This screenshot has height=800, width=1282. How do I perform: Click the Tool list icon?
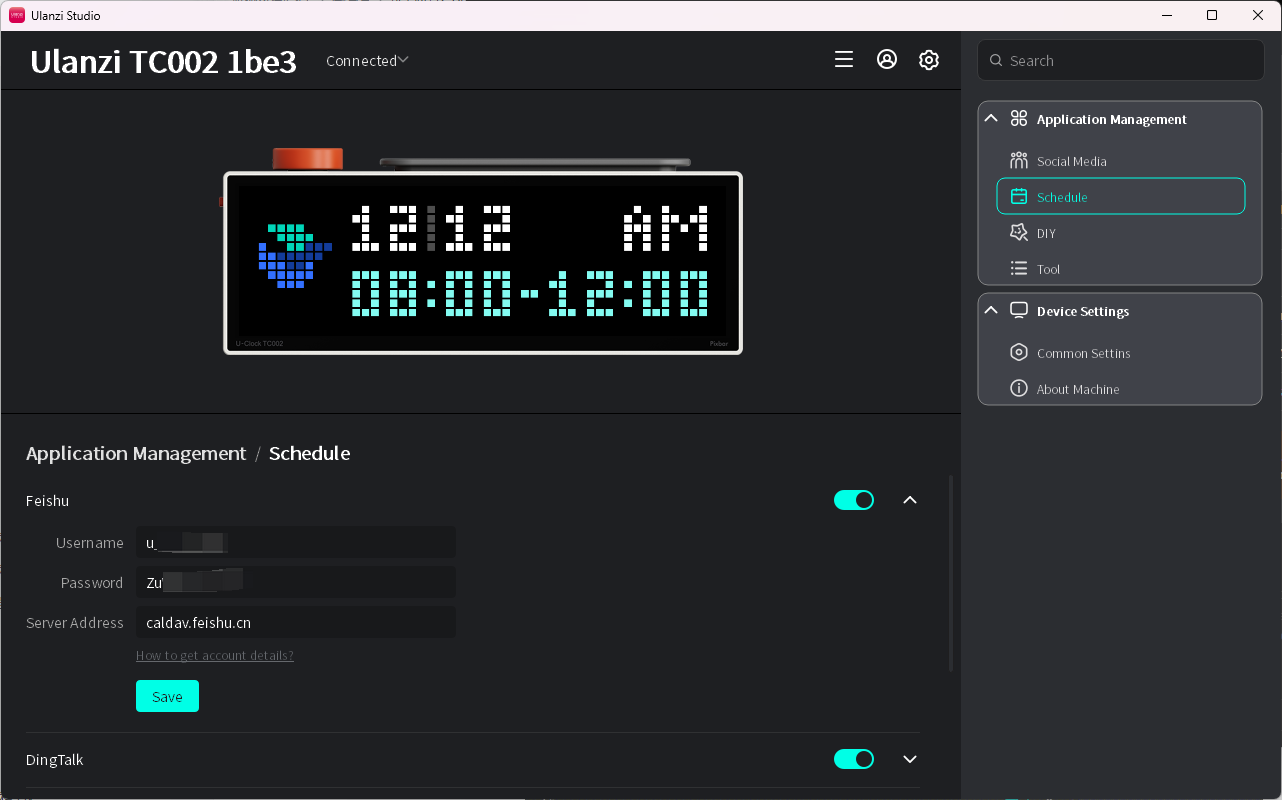[1019, 269]
